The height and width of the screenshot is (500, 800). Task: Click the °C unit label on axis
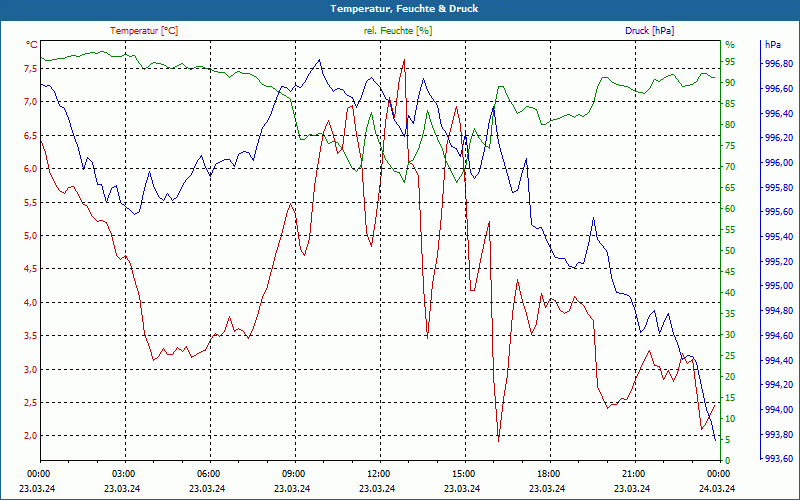(x=32, y=45)
